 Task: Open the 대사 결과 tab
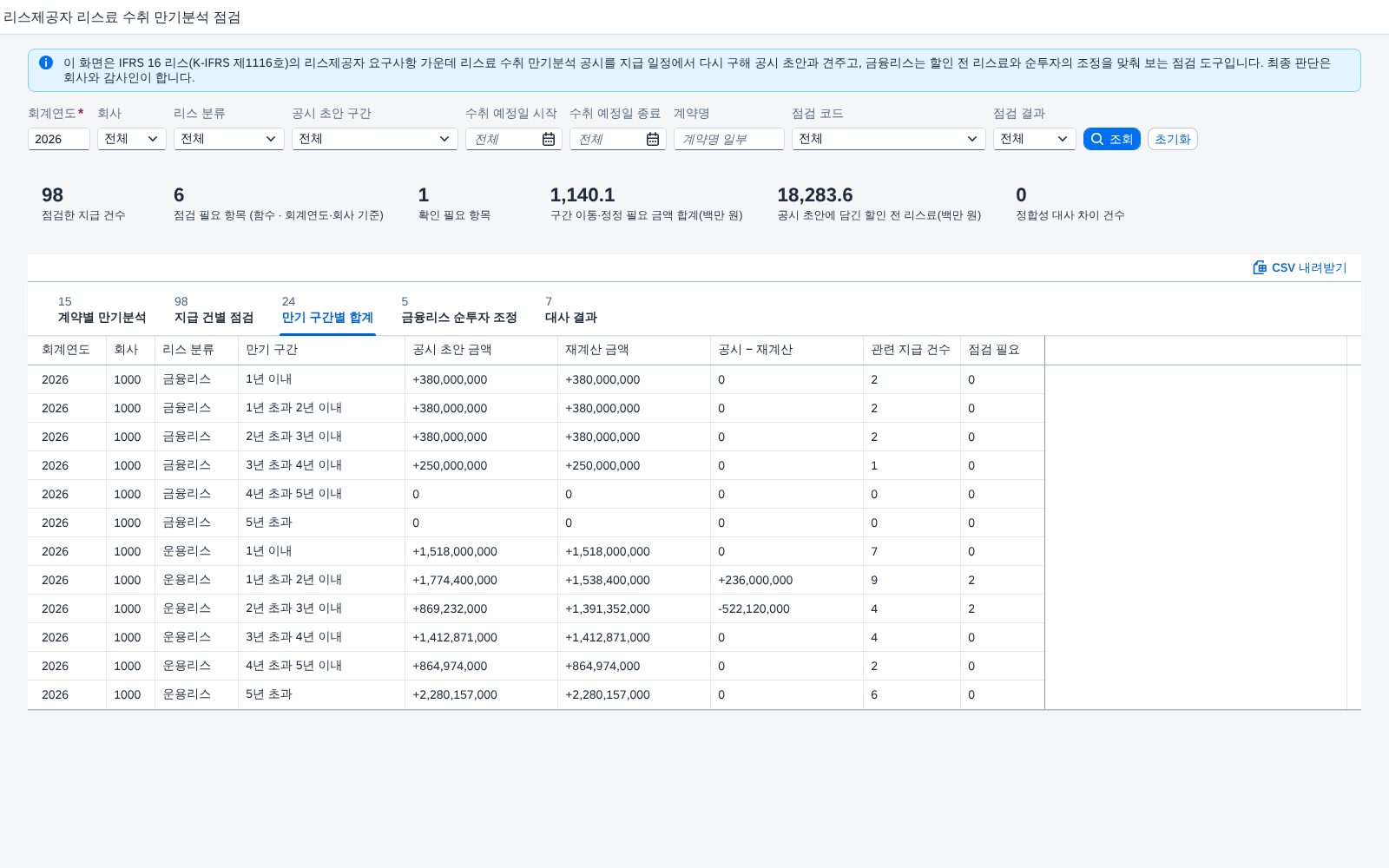[x=571, y=310]
